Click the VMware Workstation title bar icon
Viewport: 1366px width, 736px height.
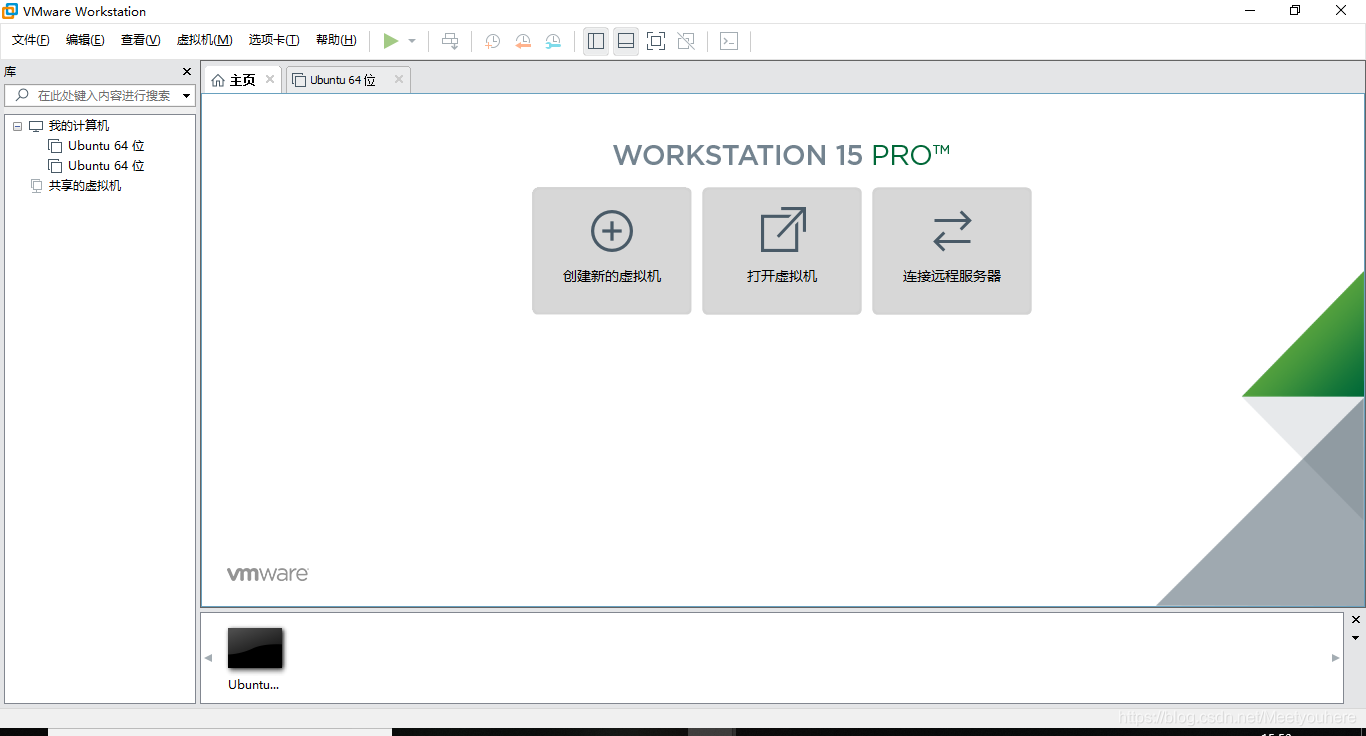[x=10, y=11]
